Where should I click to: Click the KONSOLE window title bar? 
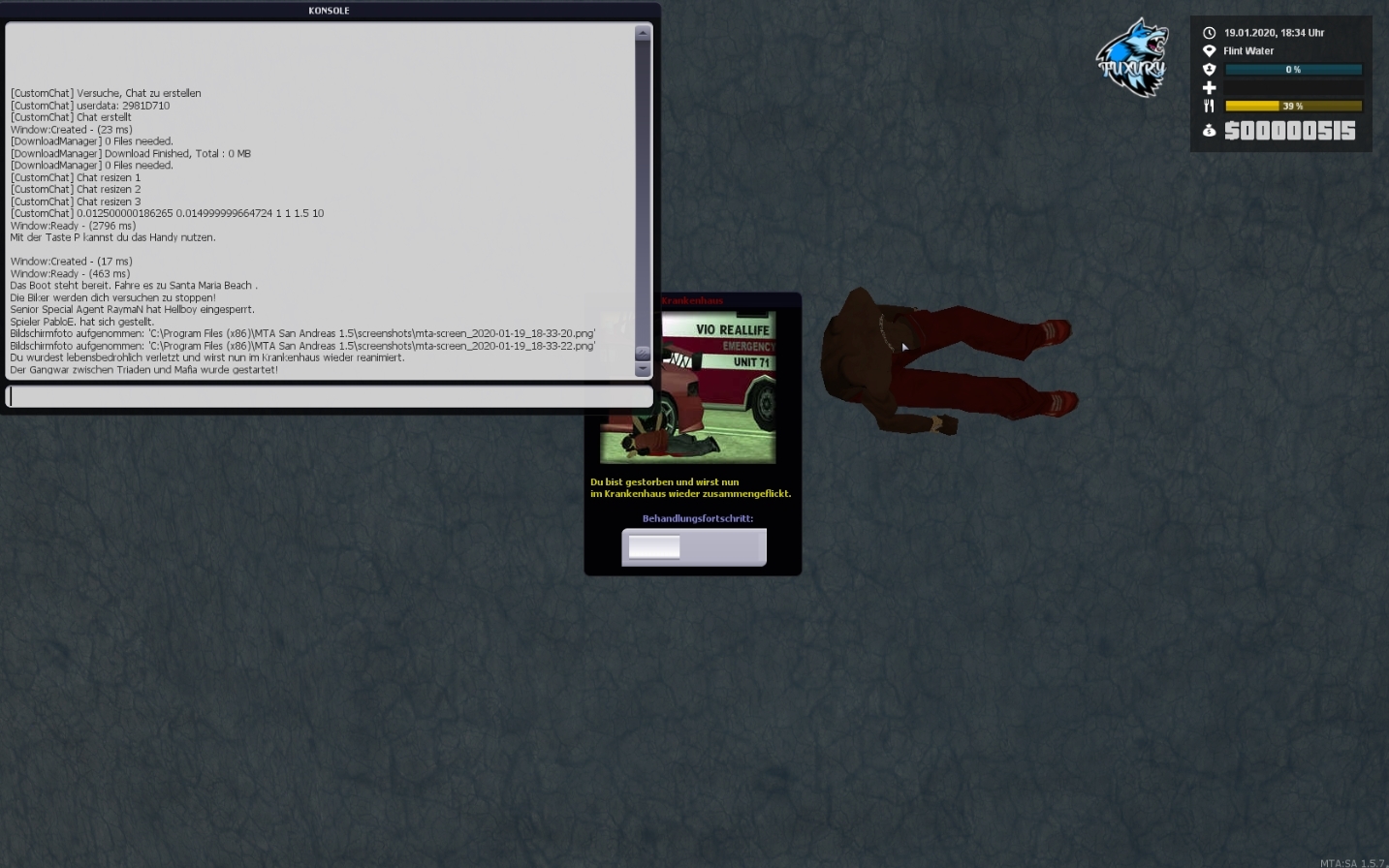click(329, 11)
